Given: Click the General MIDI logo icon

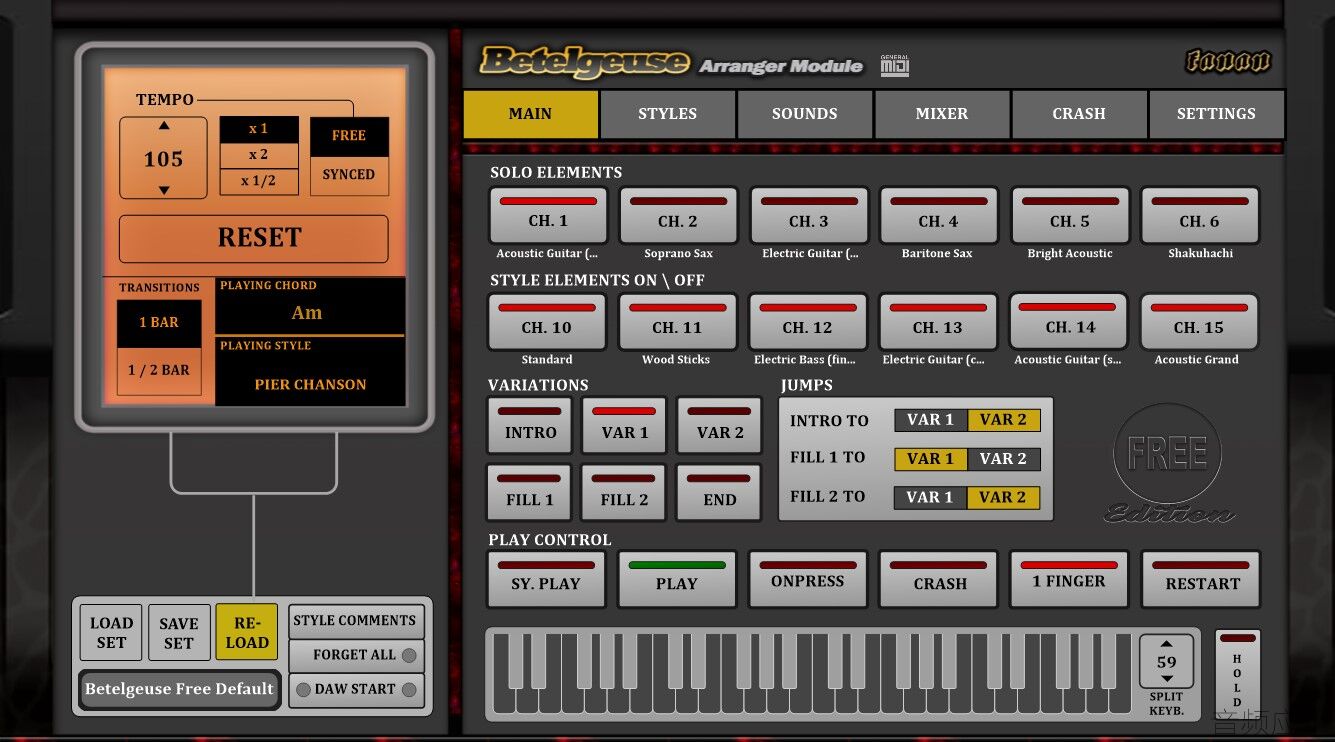Looking at the screenshot, I should tap(894, 65).
